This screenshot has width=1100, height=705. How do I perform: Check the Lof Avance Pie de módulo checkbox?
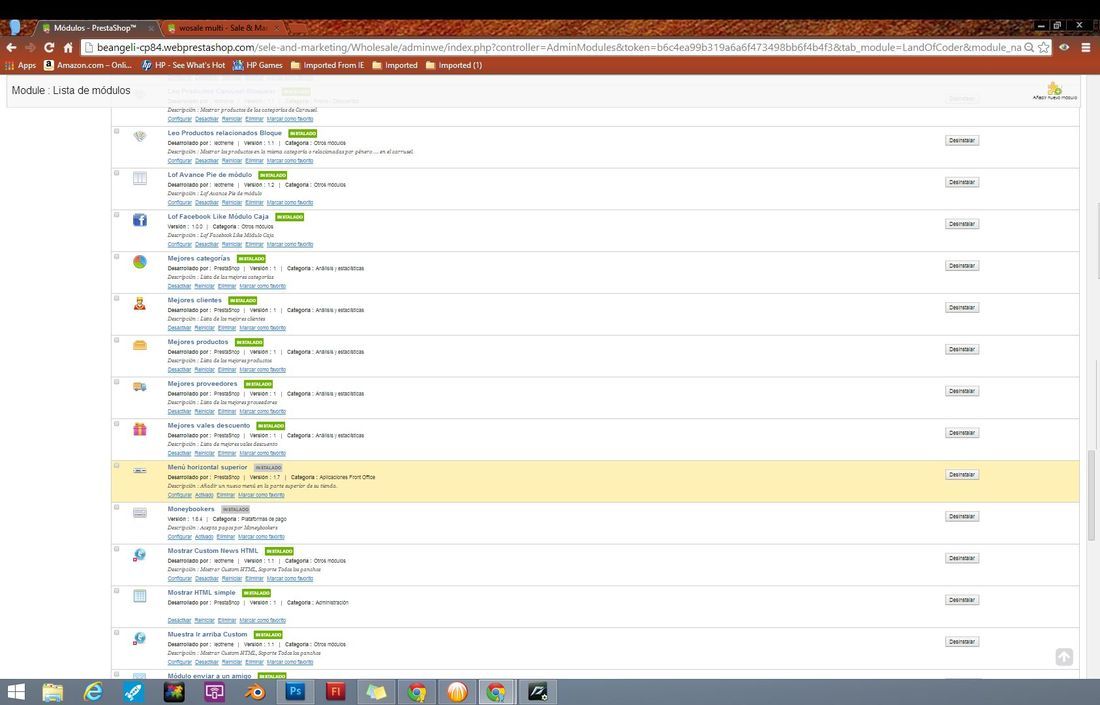(x=117, y=173)
